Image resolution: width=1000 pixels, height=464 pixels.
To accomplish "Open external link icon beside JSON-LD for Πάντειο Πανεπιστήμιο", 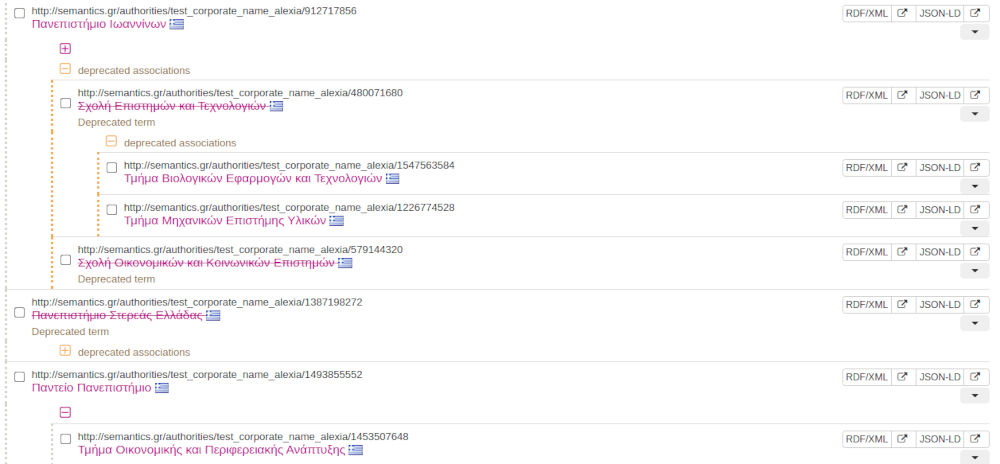I will pyautogui.click(x=976, y=376).
